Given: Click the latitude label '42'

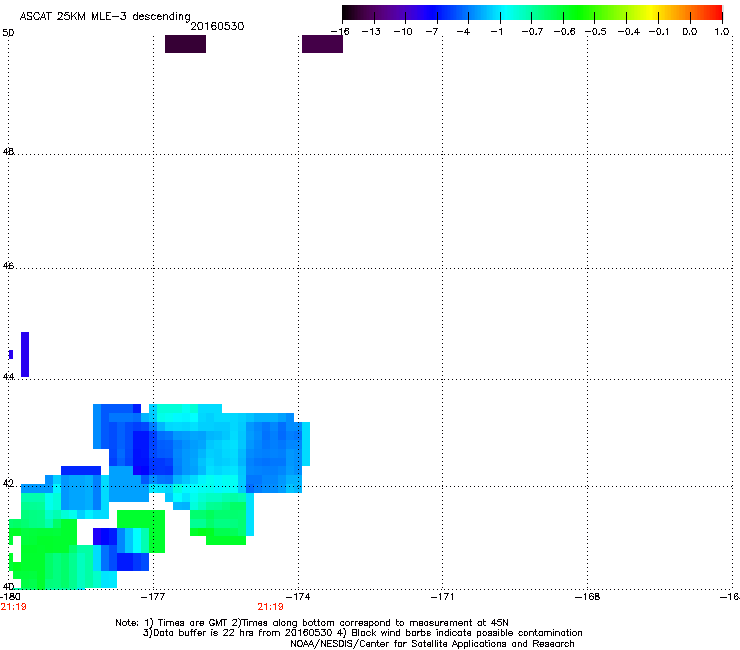Looking at the screenshot, I should click(x=8, y=483).
